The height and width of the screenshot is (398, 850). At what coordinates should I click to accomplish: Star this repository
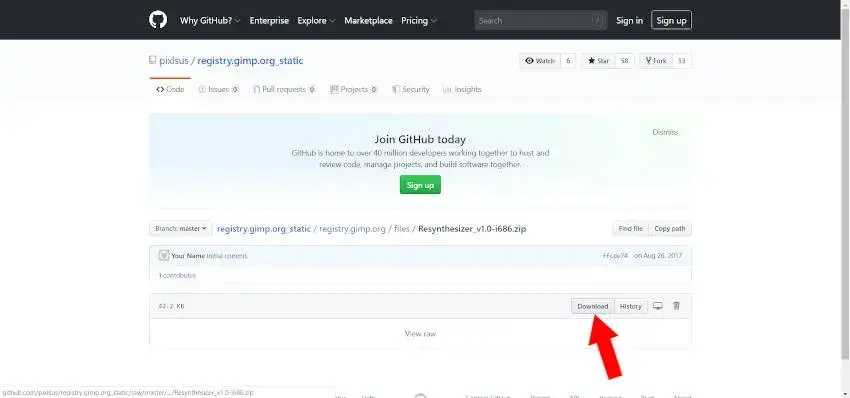(598, 61)
